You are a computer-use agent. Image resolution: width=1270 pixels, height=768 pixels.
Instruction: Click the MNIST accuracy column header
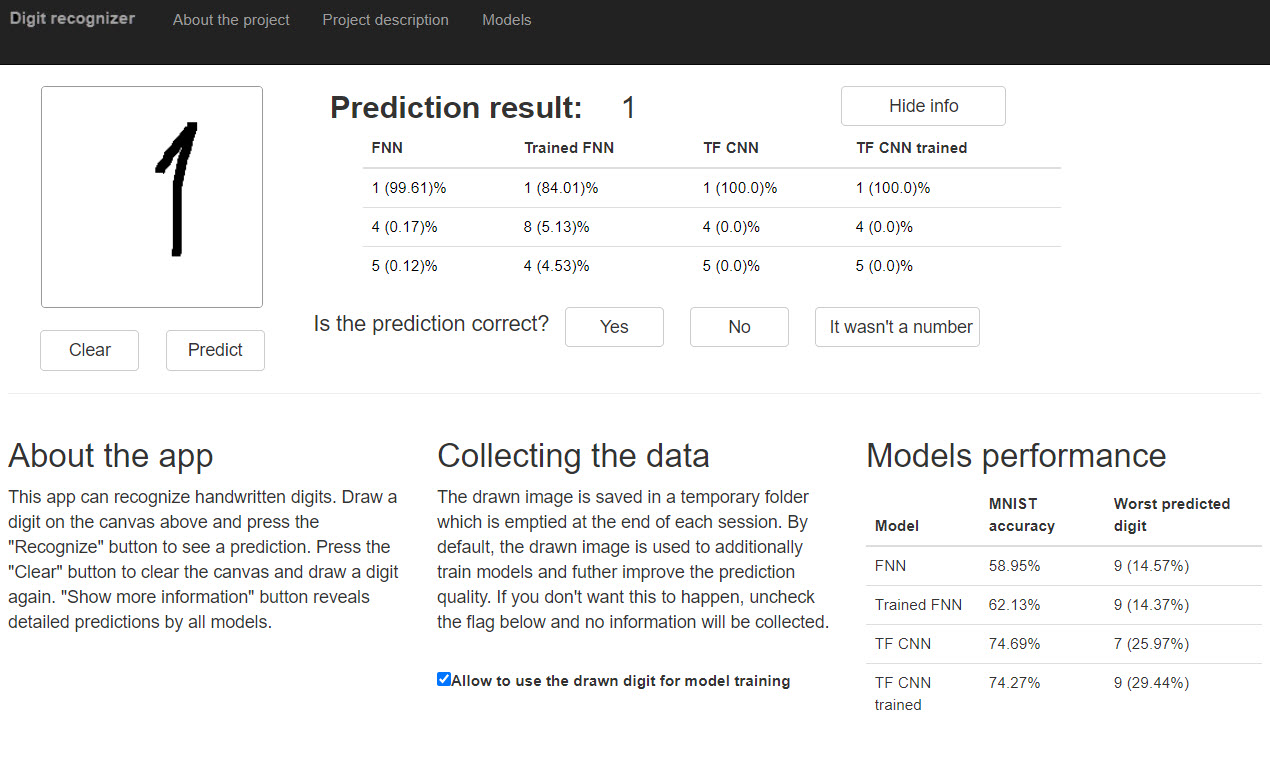click(1021, 514)
